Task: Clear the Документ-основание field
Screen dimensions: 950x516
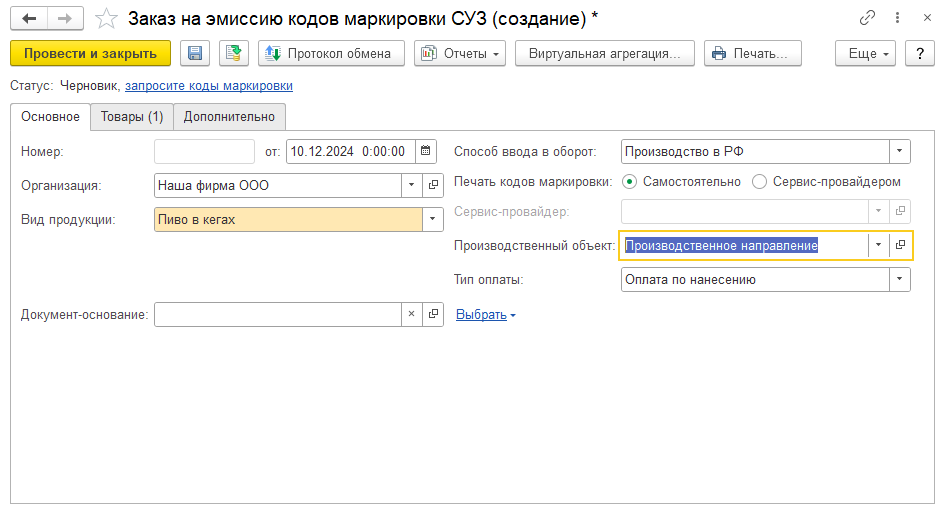Action: (411, 314)
